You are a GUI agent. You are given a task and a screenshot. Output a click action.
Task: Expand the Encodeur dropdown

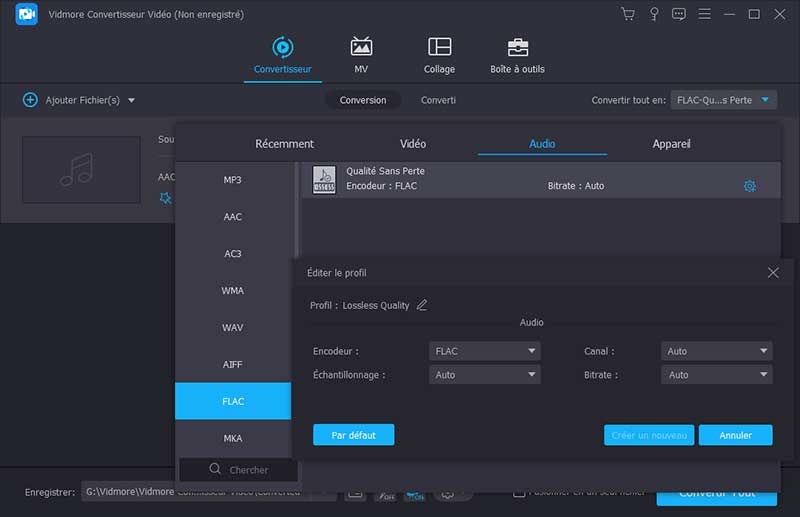(485, 351)
